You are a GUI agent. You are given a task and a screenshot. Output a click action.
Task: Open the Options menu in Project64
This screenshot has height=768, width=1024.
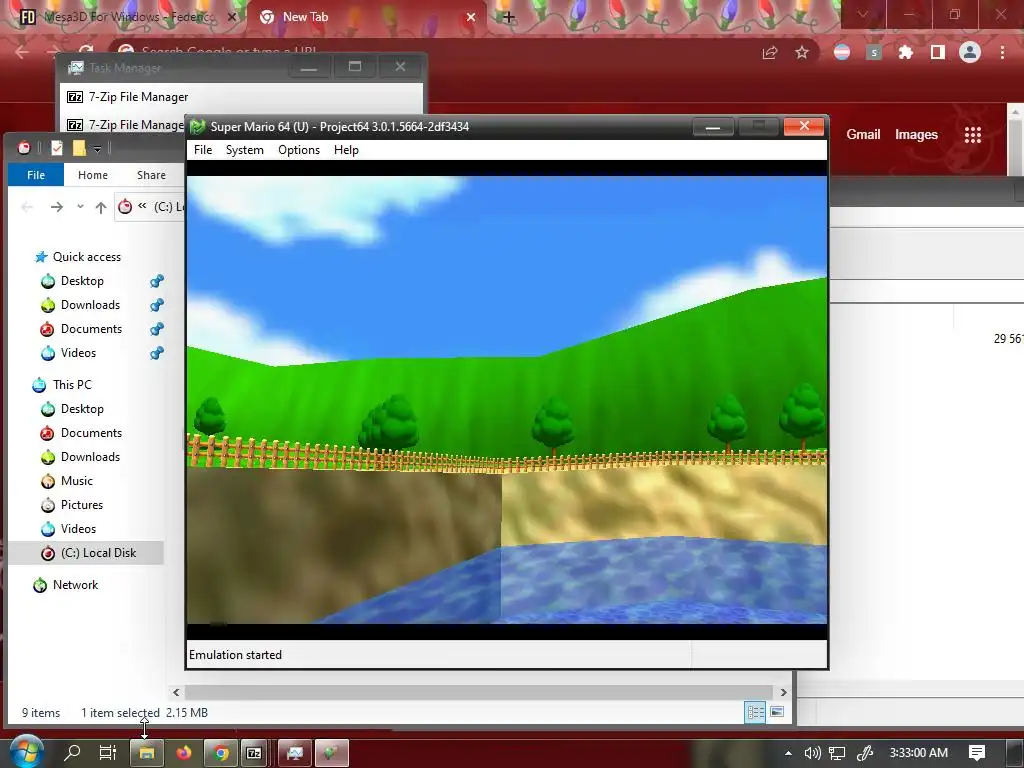pyautogui.click(x=299, y=150)
